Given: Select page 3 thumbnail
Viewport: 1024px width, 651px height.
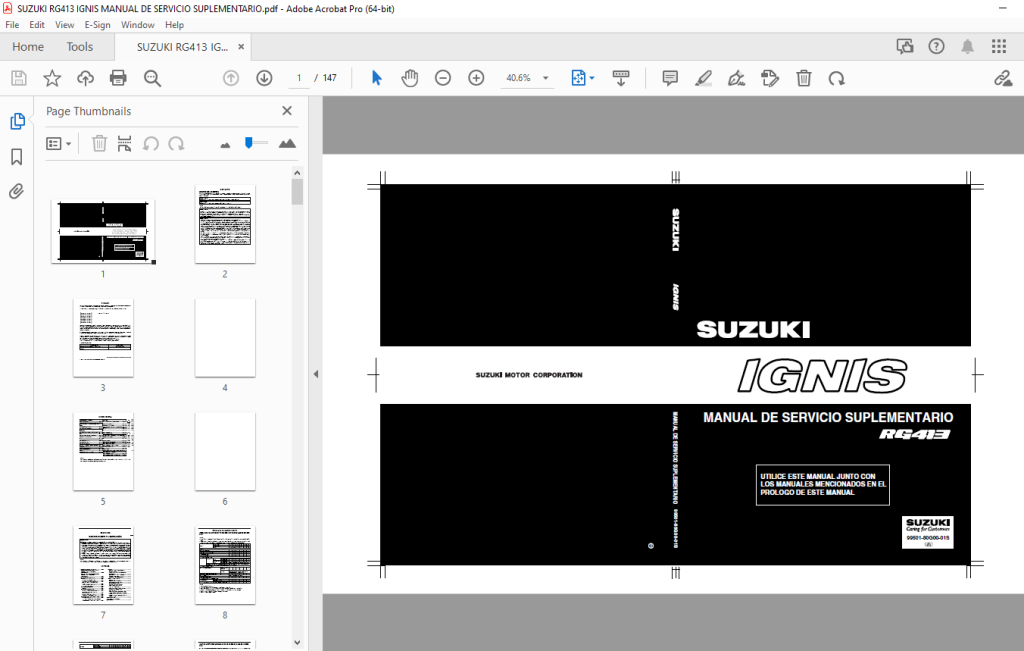Looking at the screenshot, I should [x=103, y=338].
